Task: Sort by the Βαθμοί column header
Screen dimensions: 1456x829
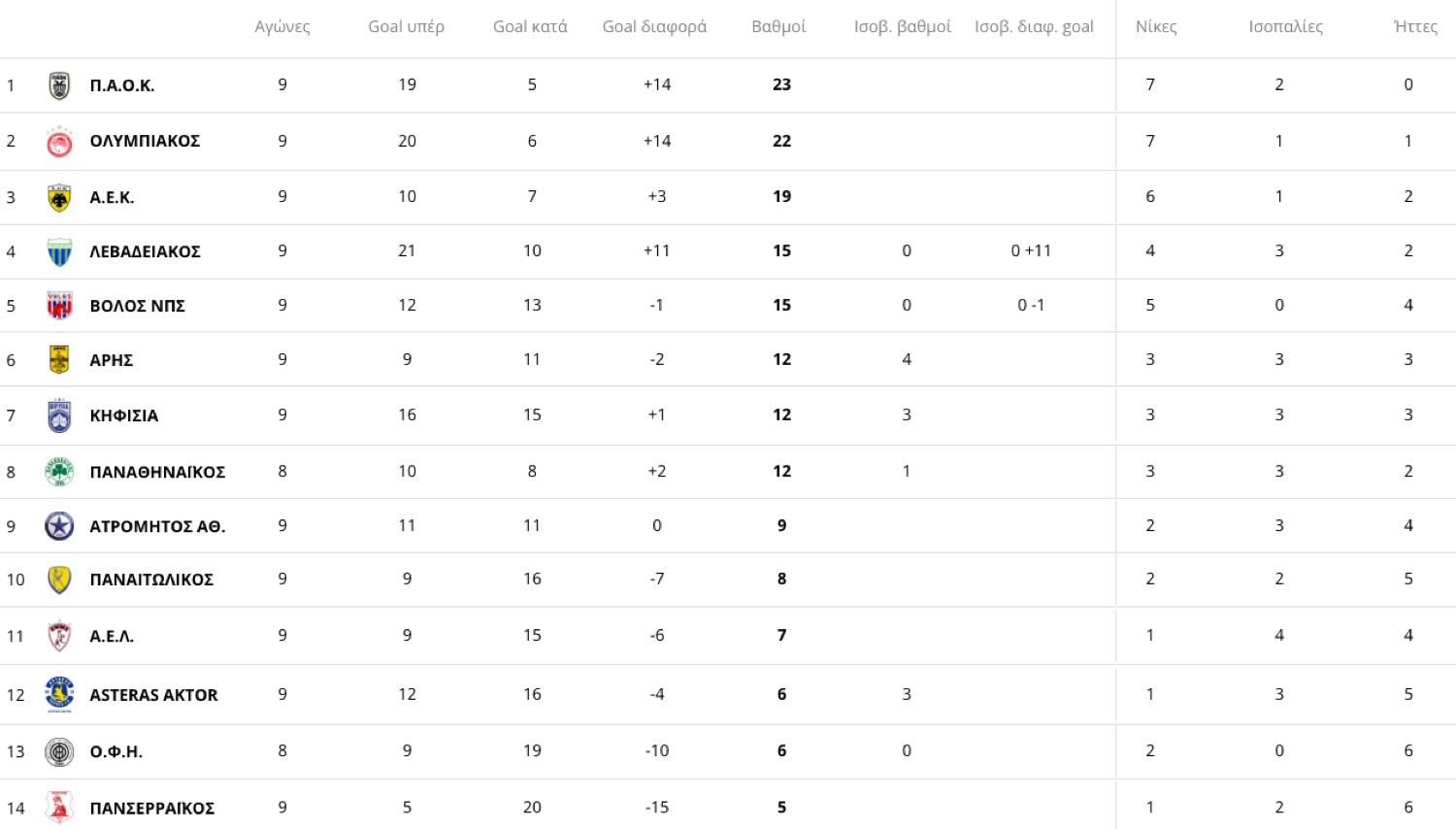Action: [778, 27]
